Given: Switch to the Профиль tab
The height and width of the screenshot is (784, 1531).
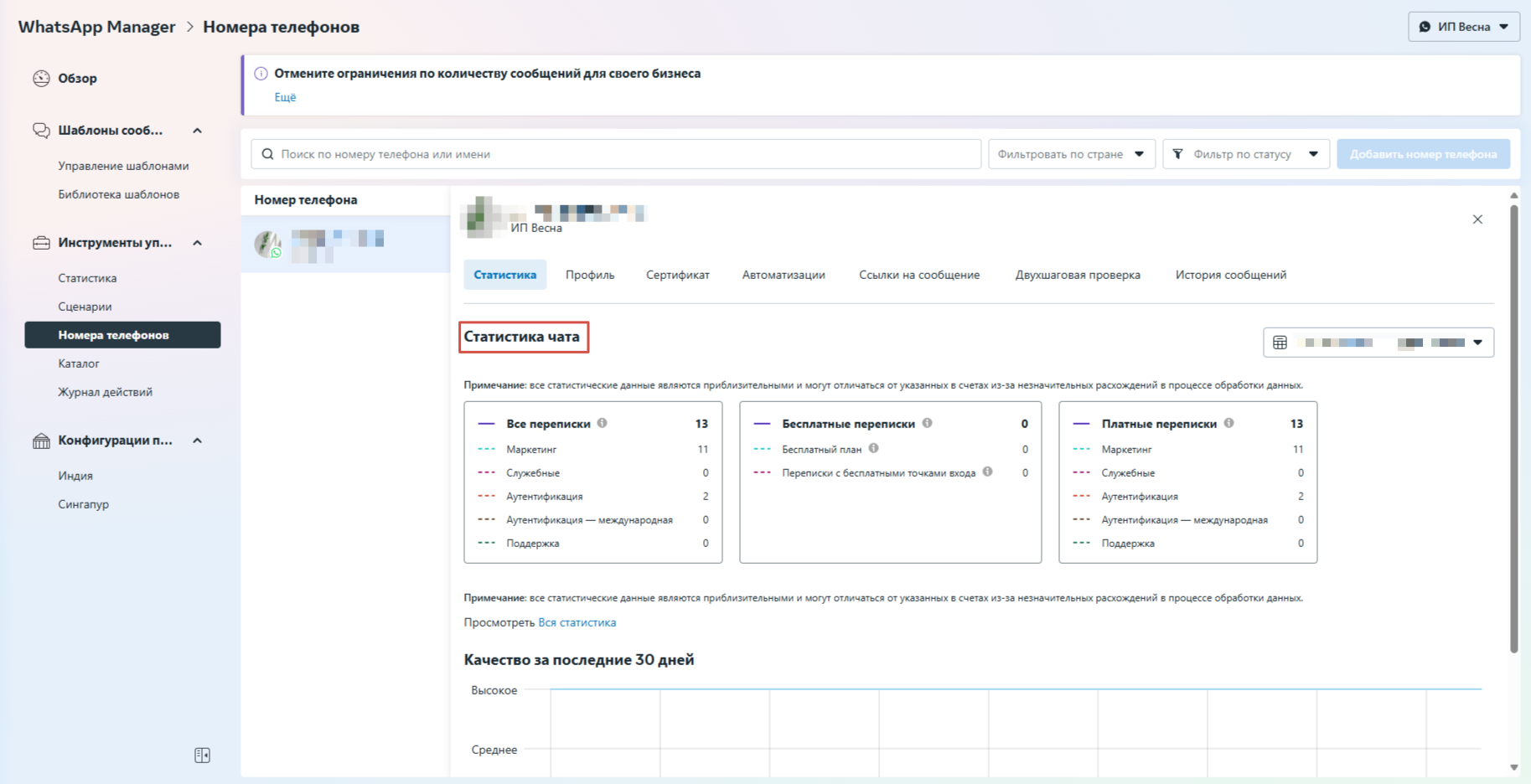Looking at the screenshot, I should click(589, 275).
